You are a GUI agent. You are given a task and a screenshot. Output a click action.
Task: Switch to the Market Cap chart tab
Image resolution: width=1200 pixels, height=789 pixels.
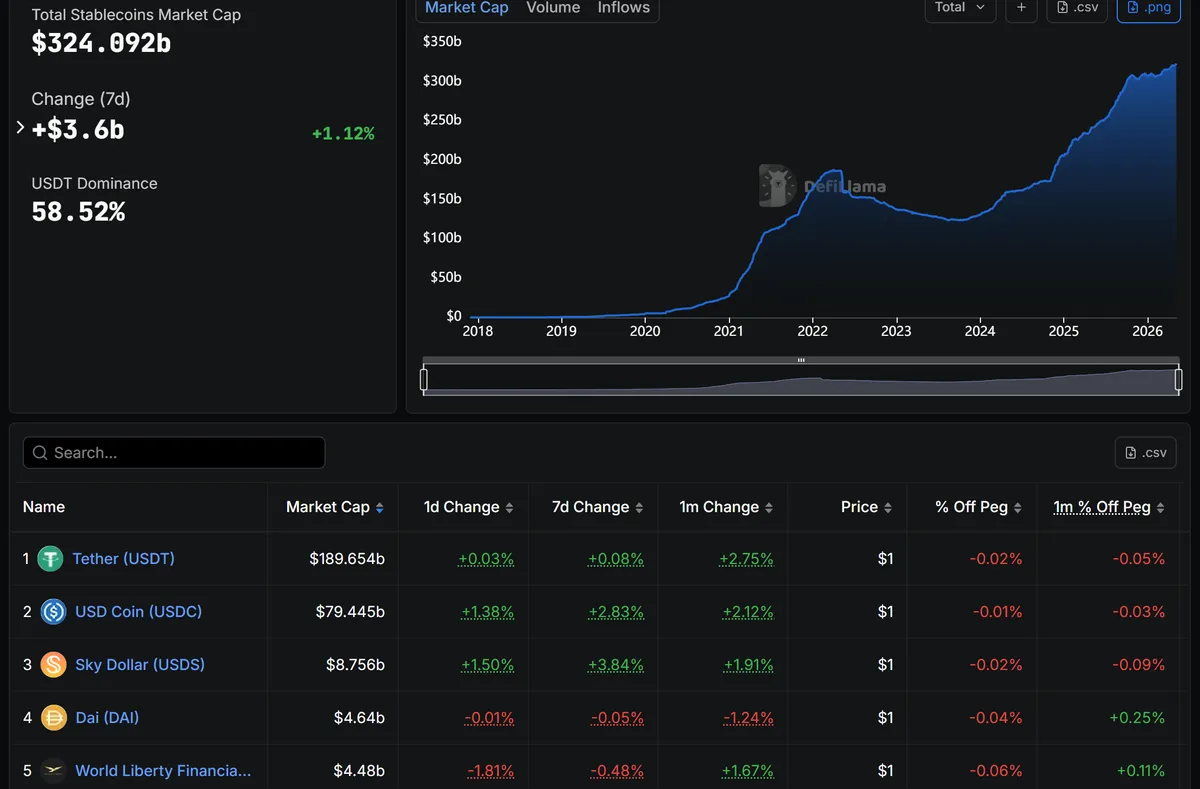[x=467, y=7]
